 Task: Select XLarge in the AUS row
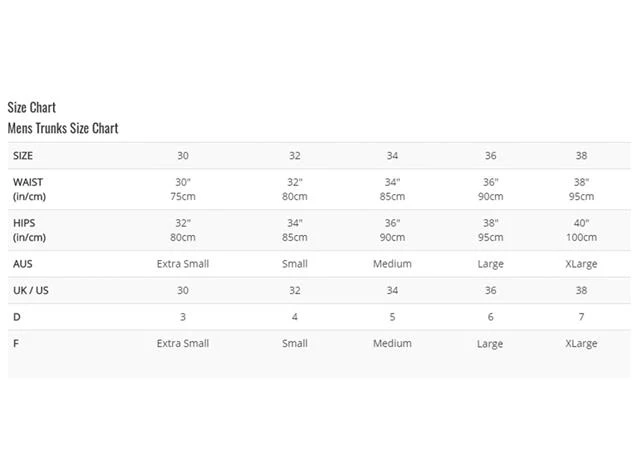(x=581, y=264)
